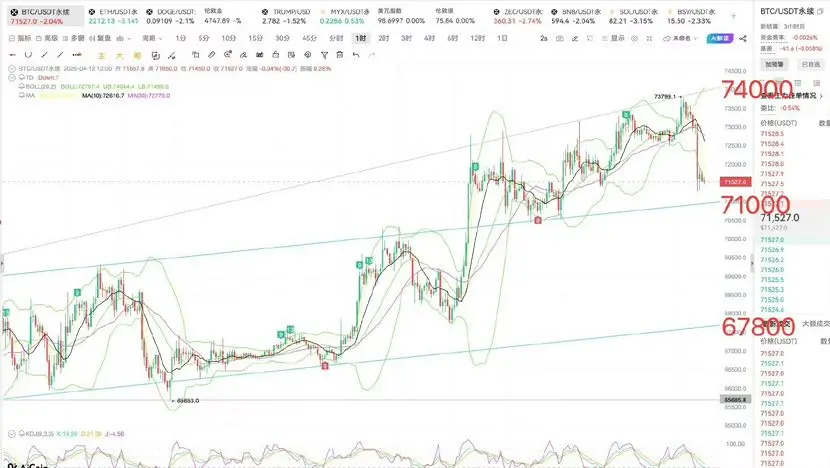
Task: Open 指标 indicators panel
Action: tap(20, 38)
